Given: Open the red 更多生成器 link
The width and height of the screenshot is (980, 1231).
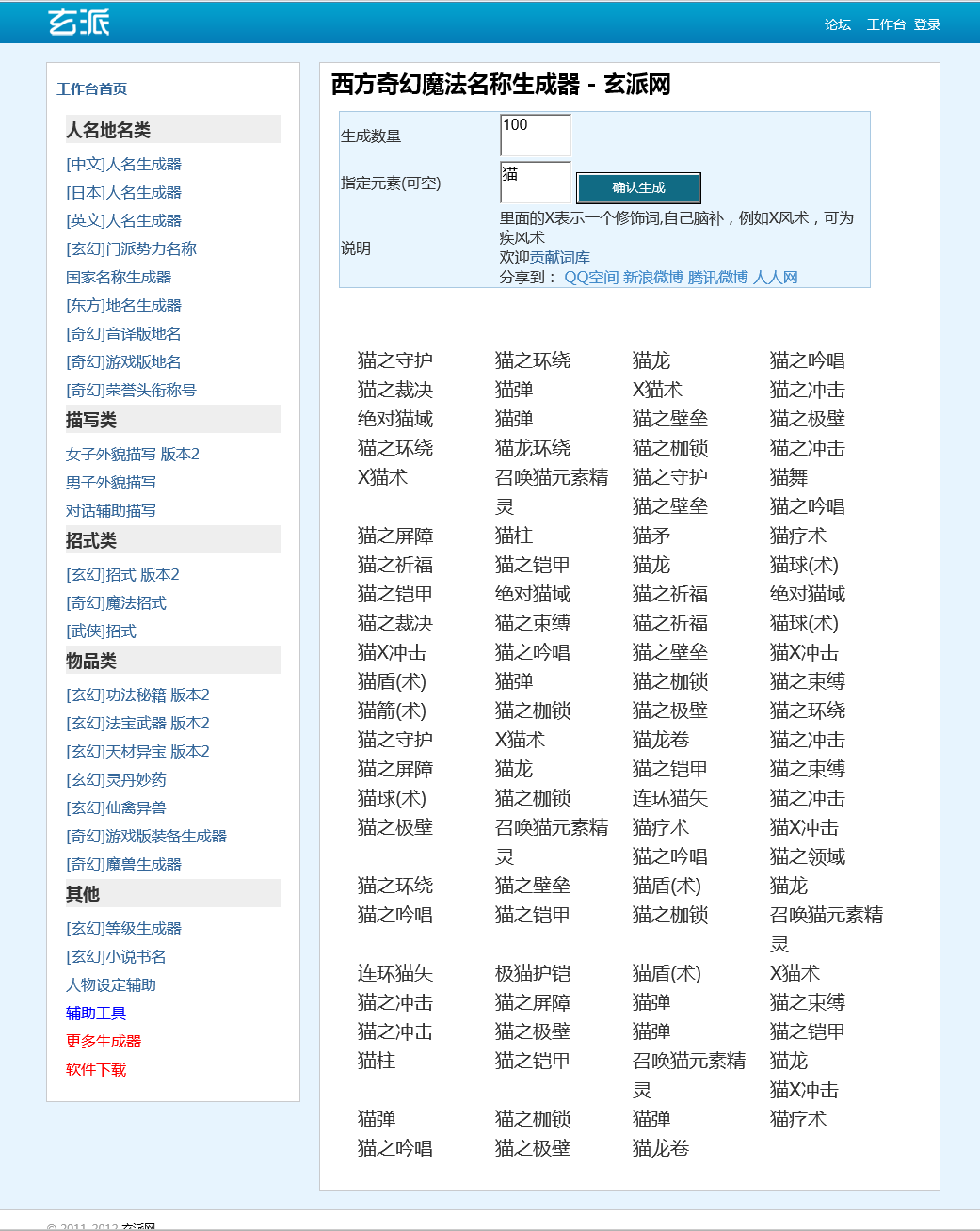Looking at the screenshot, I should [x=104, y=1041].
